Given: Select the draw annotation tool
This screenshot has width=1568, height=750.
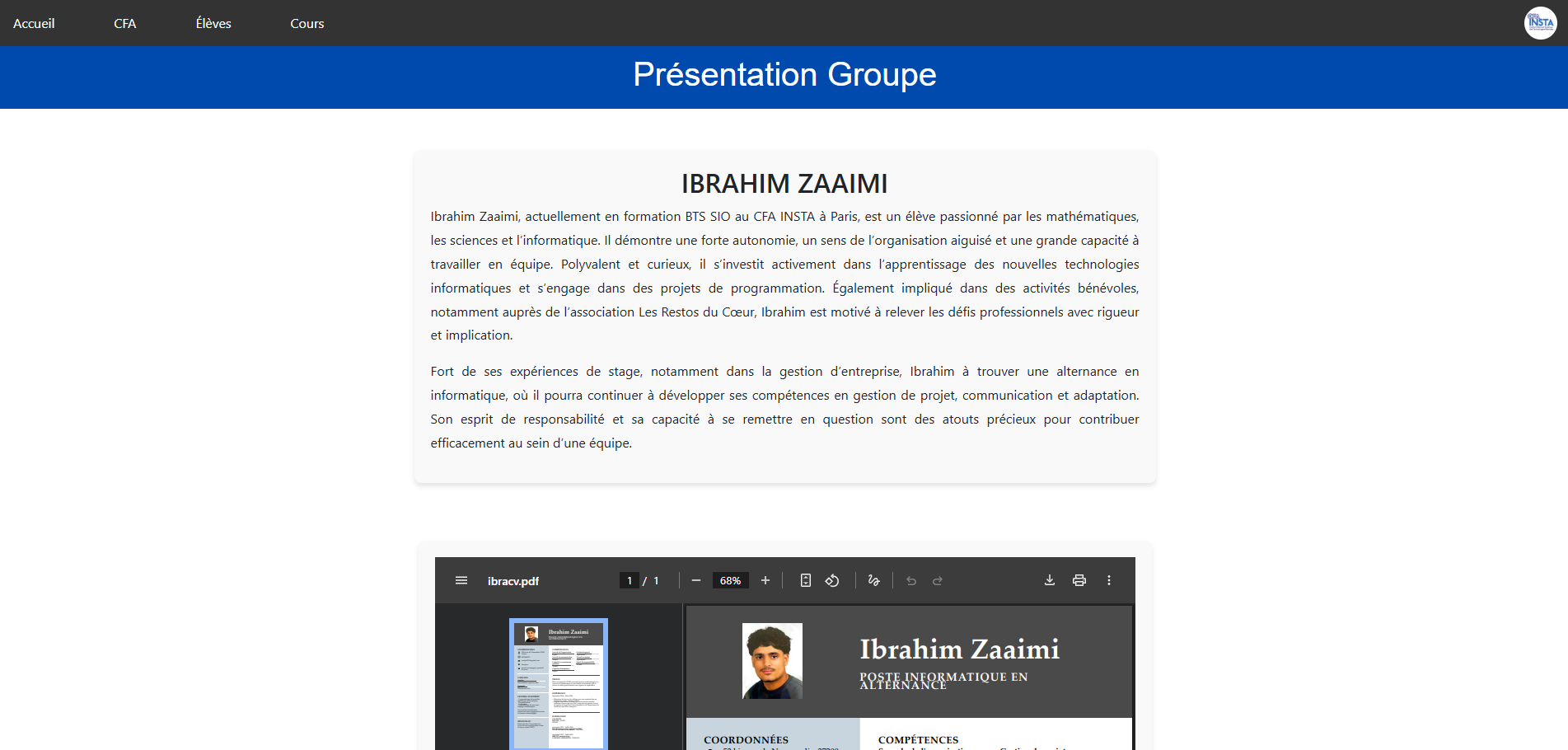Looking at the screenshot, I should pos(874,580).
